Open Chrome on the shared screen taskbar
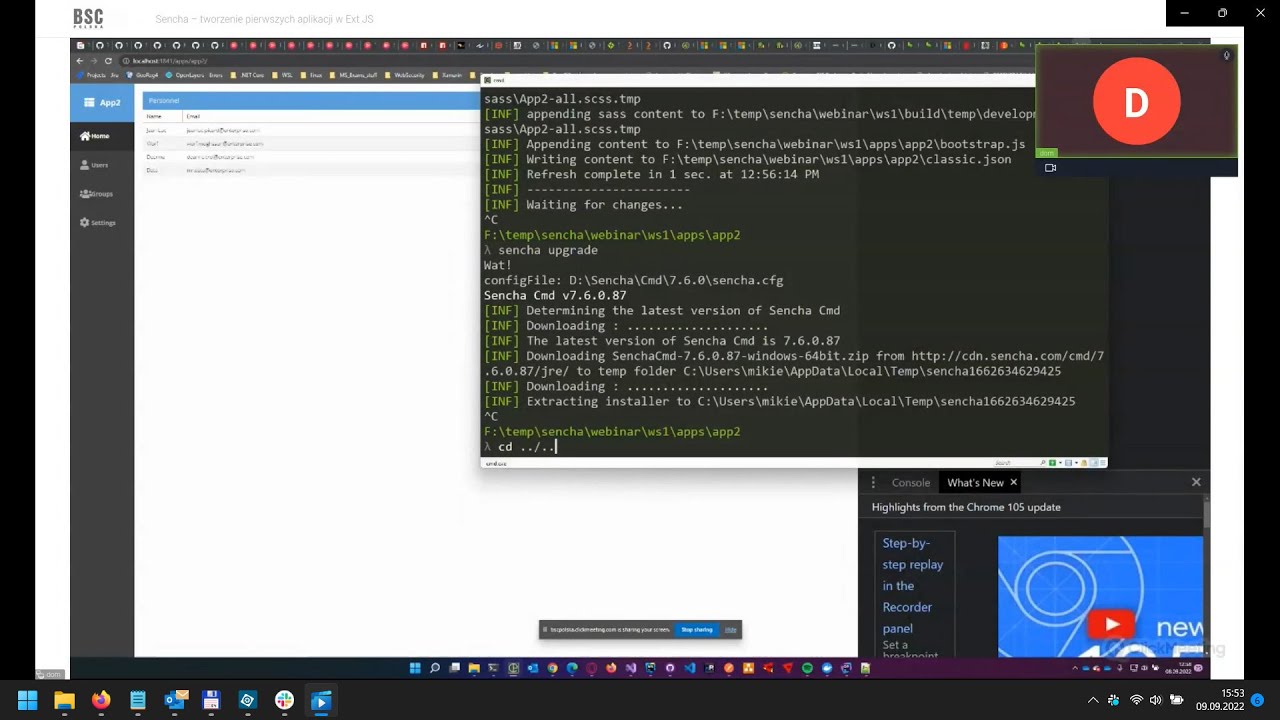 (552, 668)
